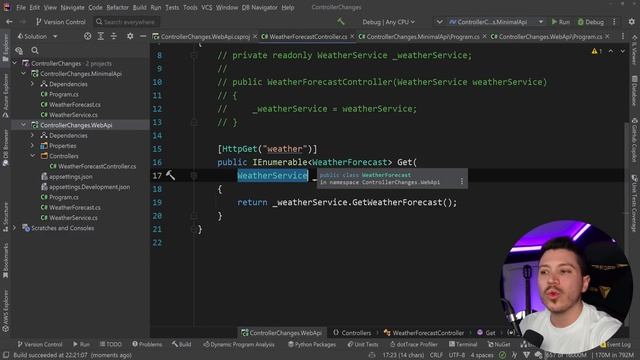The height and width of the screenshot is (360, 640).
Task: Click ControllerChanges.WebApi breadcrumb
Action: (281, 333)
